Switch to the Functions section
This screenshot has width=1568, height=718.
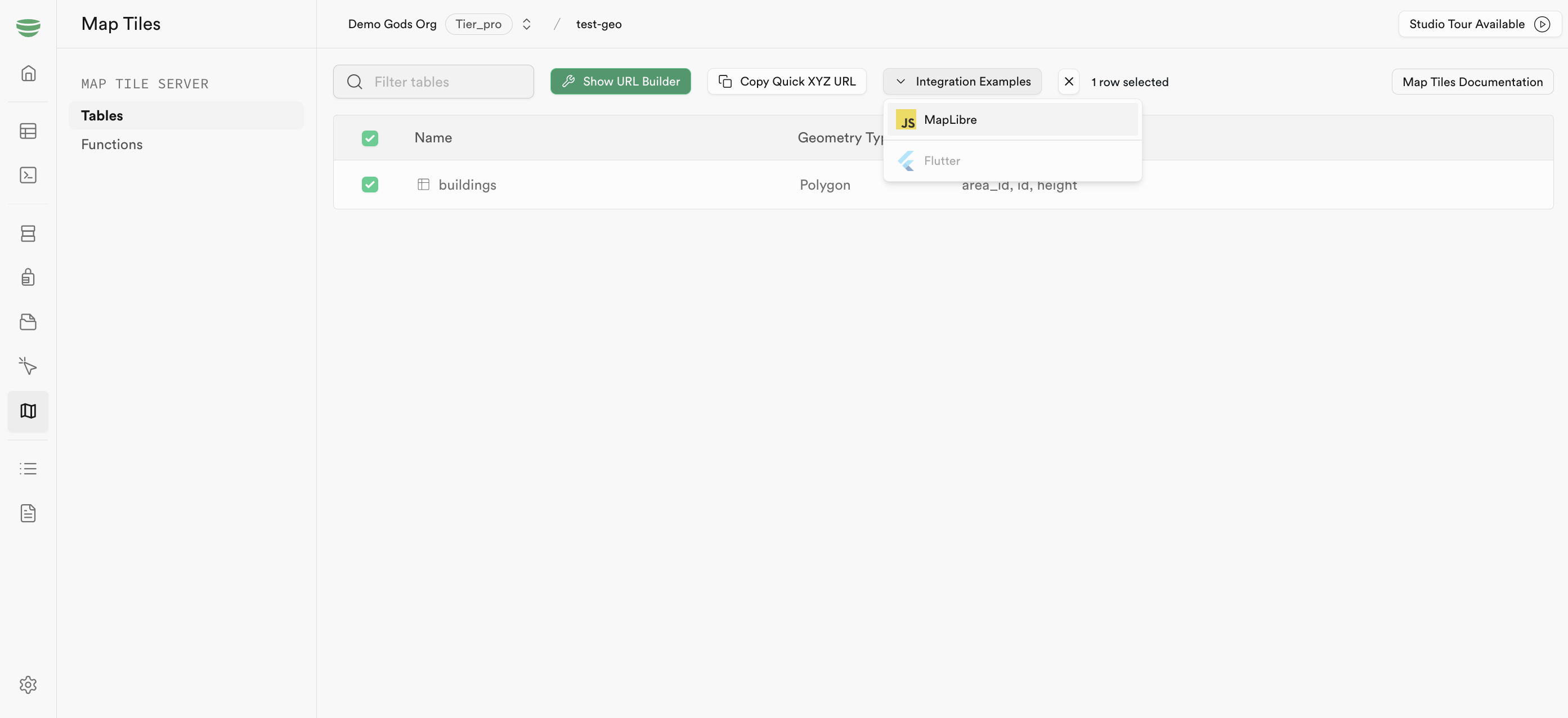[x=111, y=144]
